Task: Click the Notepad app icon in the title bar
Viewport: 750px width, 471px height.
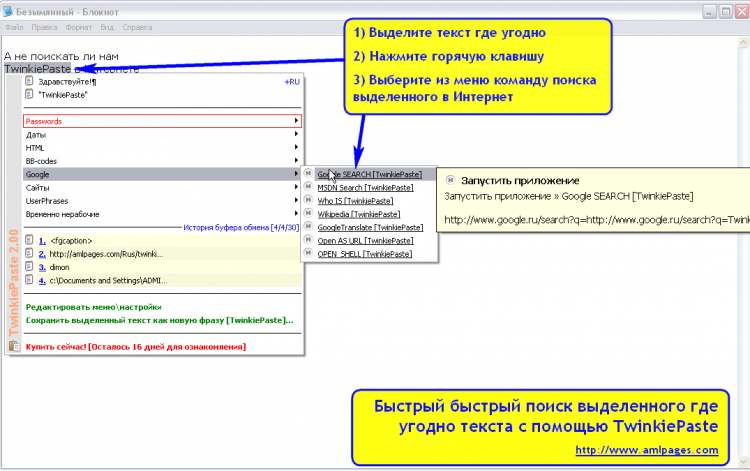Action: coord(7,11)
